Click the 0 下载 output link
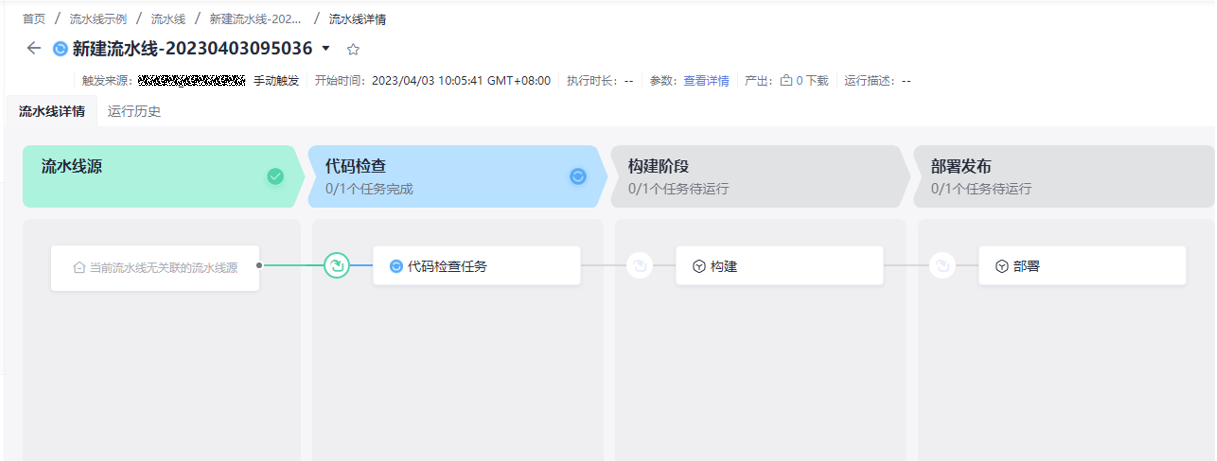This screenshot has height=461, width=1217. click(x=812, y=81)
